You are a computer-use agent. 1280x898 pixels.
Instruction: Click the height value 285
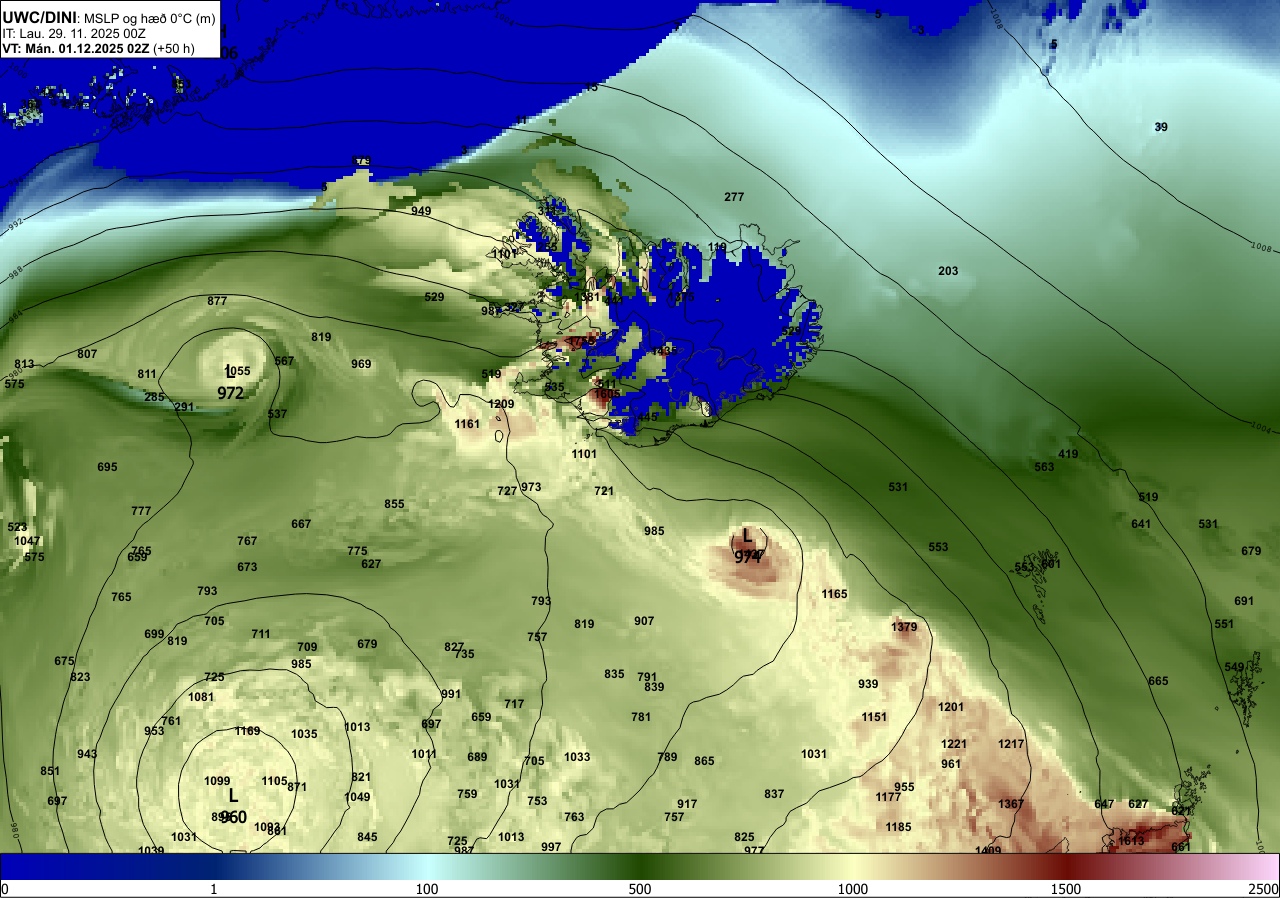click(x=154, y=397)
